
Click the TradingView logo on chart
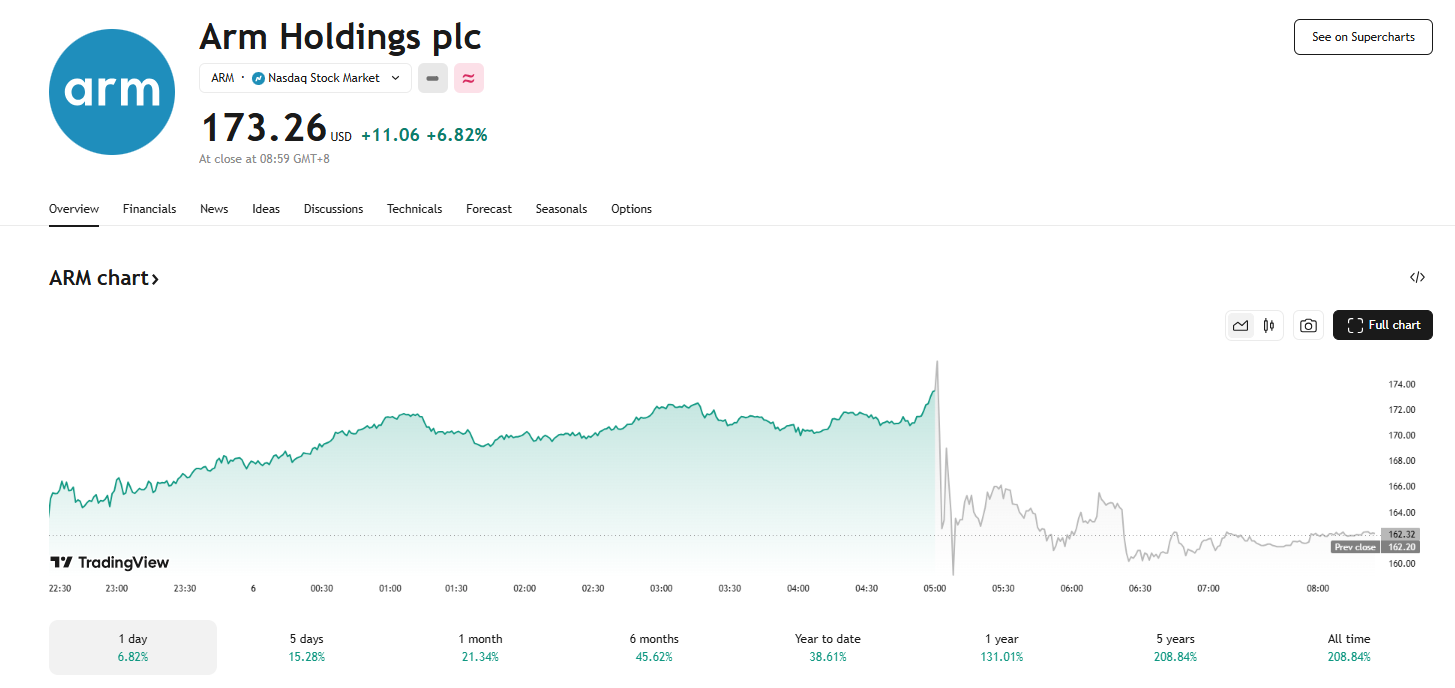click(x=110, y=563)
